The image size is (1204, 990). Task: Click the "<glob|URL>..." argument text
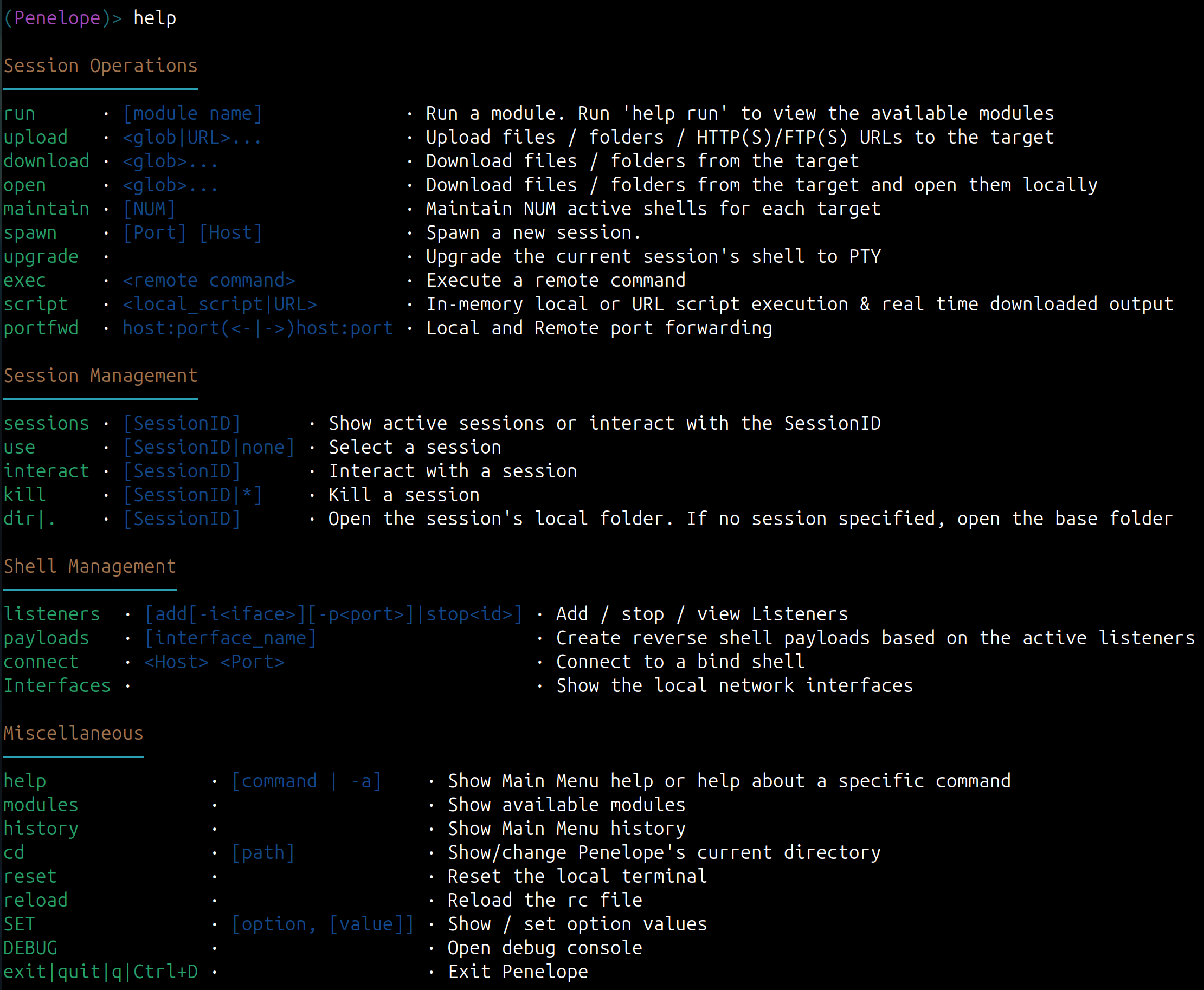193,138
